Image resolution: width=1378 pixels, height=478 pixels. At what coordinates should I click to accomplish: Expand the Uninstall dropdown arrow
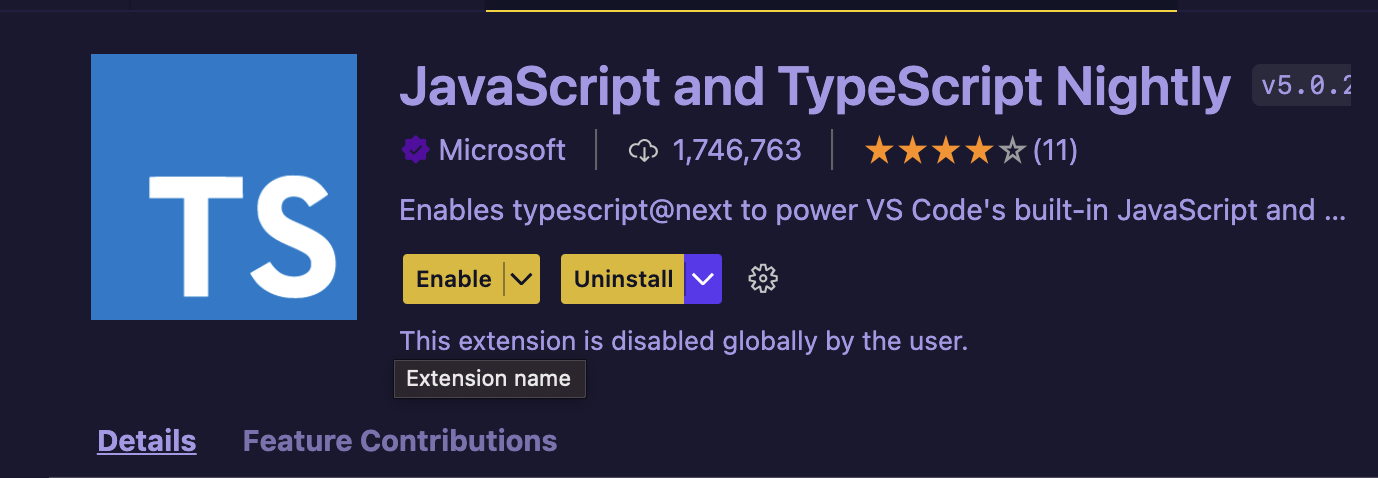pos(703,279)
